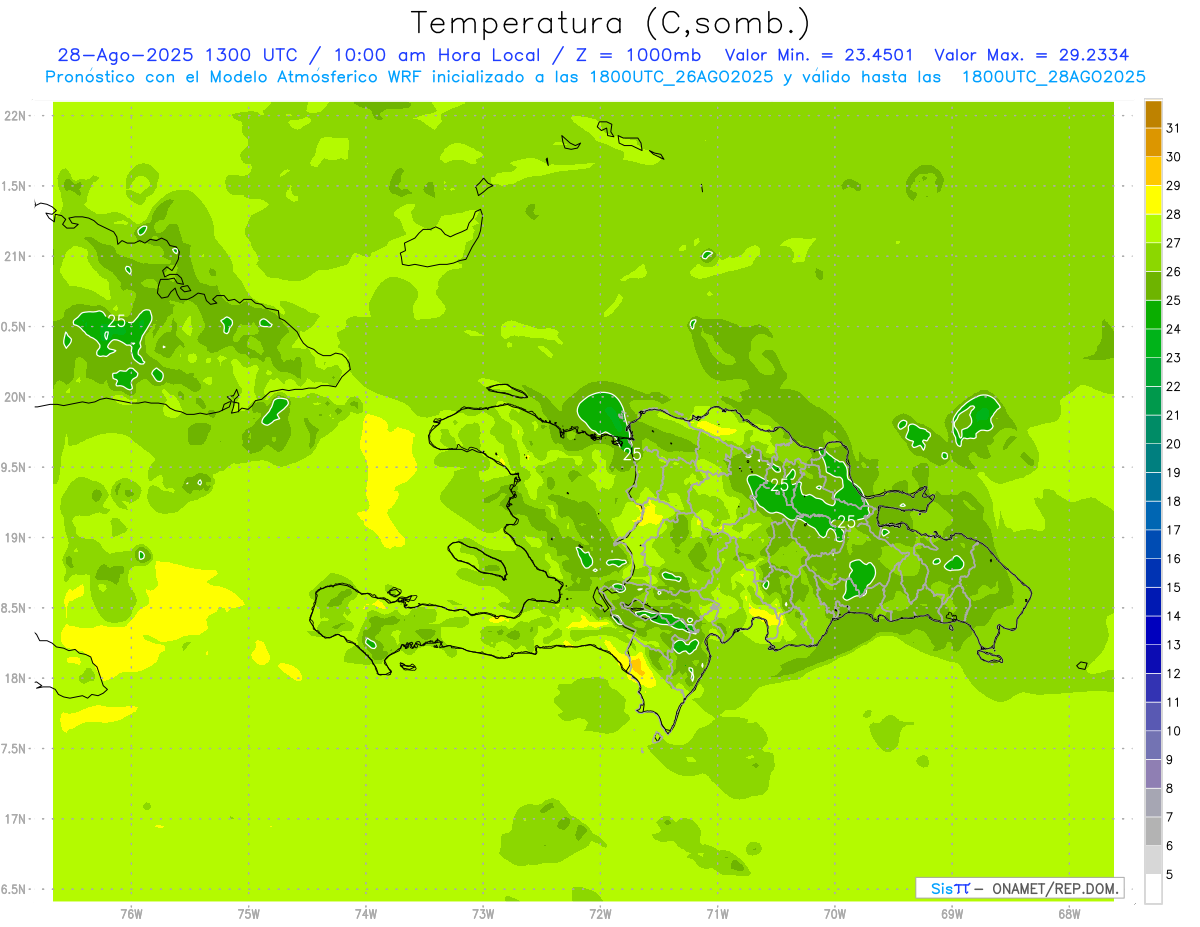Screen dimensions: 1200x927
Task: Click the '31' value on the color legend
Action: 1173,128
